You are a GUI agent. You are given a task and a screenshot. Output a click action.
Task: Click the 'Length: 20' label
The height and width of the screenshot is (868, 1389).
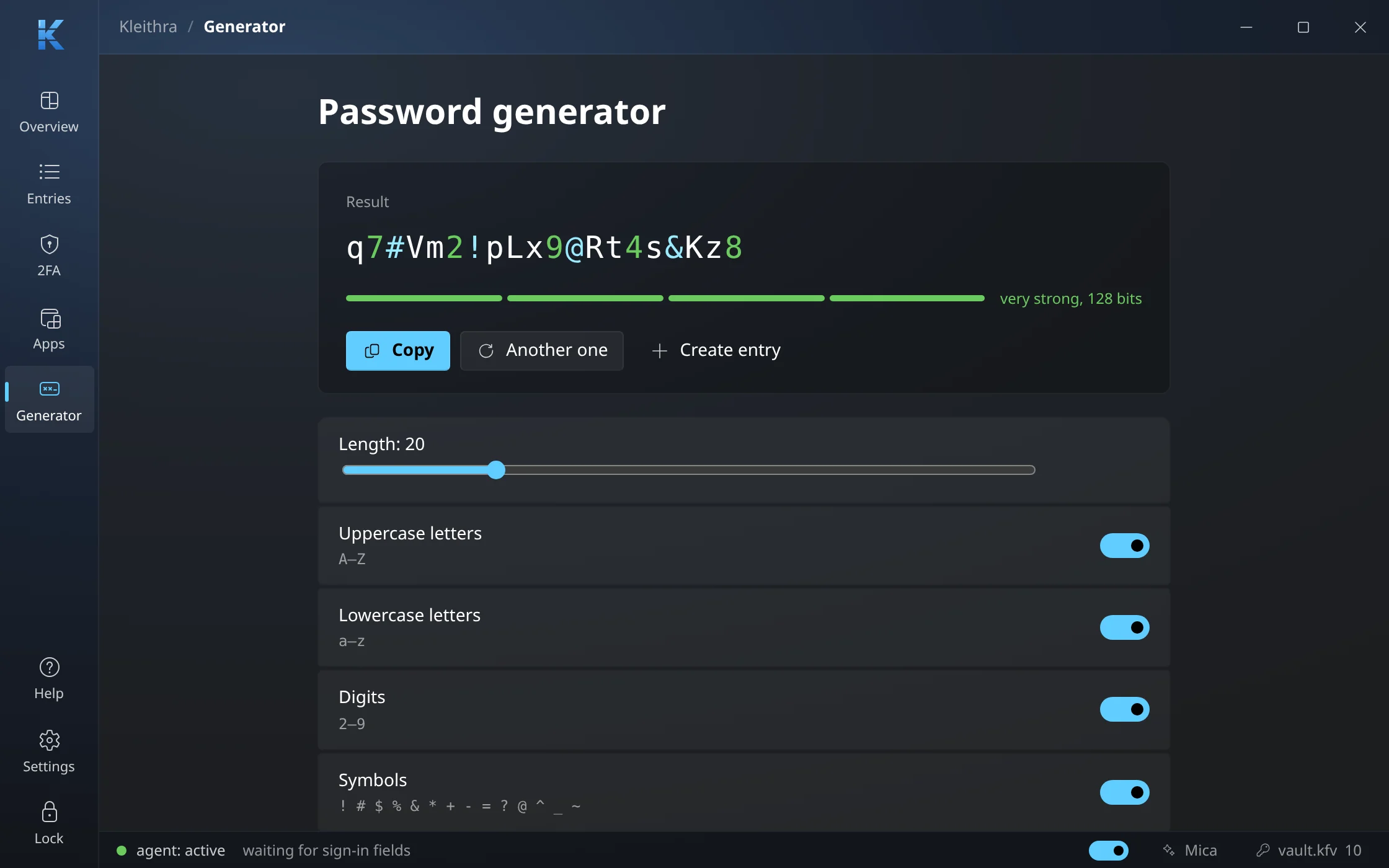tap(382, 444)
